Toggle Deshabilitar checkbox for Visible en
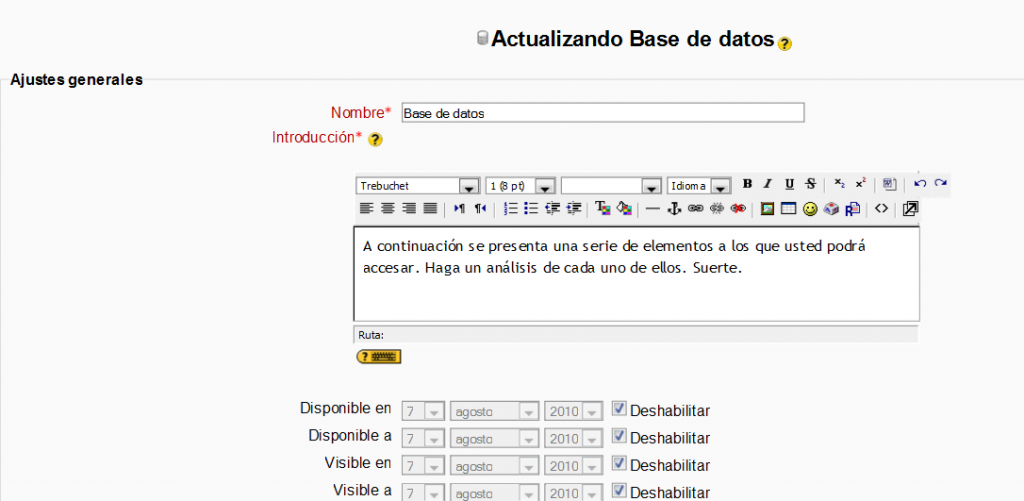Viewport: 1024px width, 501px height. (x=619, y=464)
